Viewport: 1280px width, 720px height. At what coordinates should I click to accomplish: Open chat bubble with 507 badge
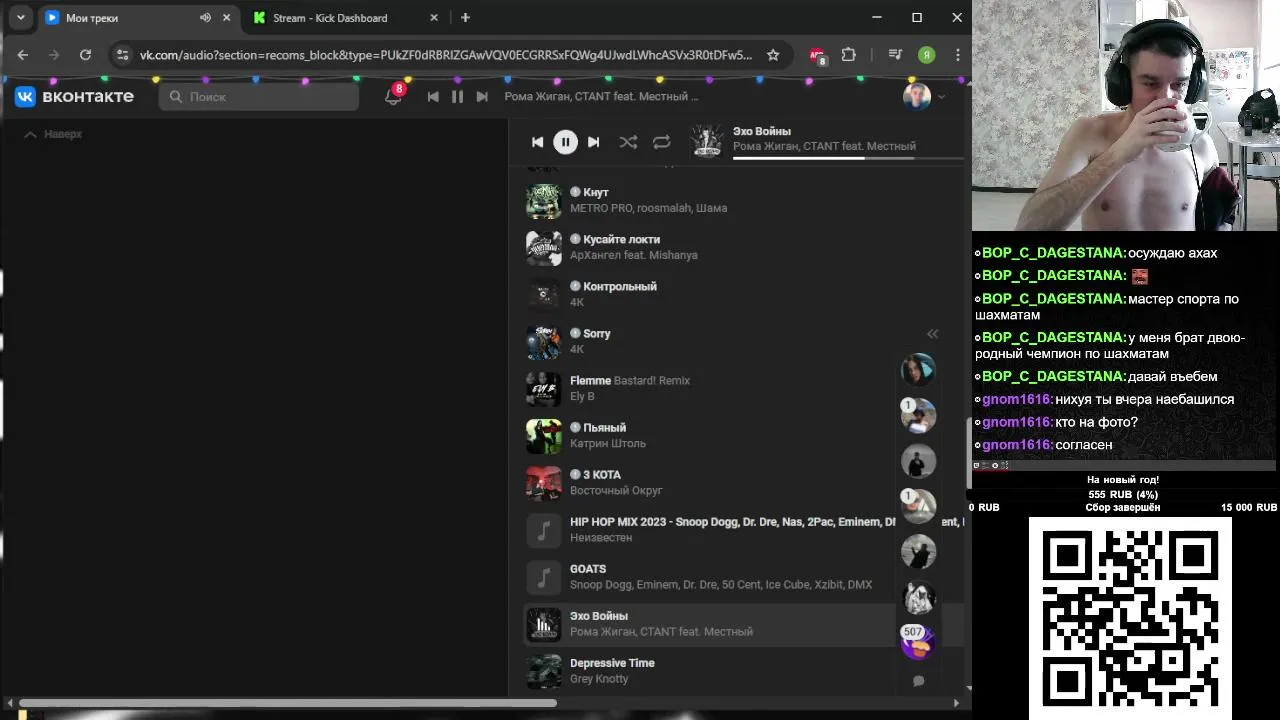tap(917, 641)
